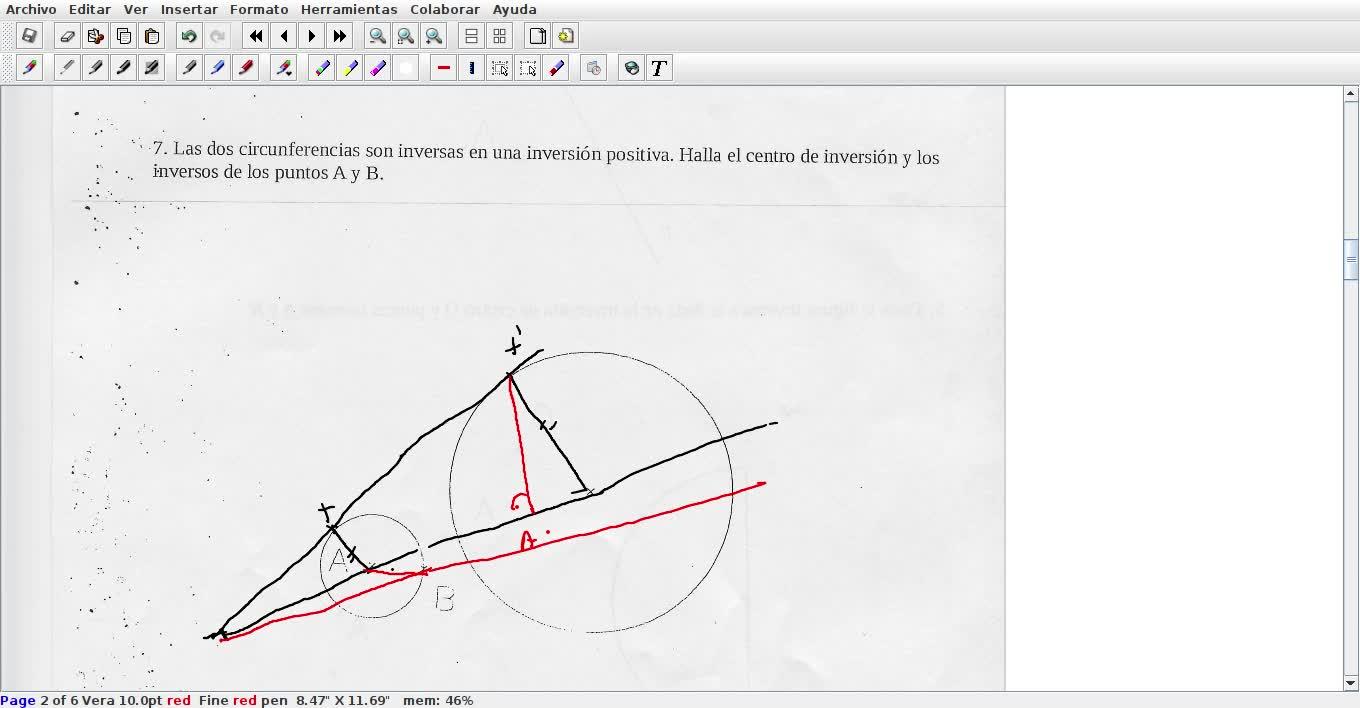Select the default multicolor pen tool
The width and height of the screenshot is (1360, 708).
[x=29, y=68]
